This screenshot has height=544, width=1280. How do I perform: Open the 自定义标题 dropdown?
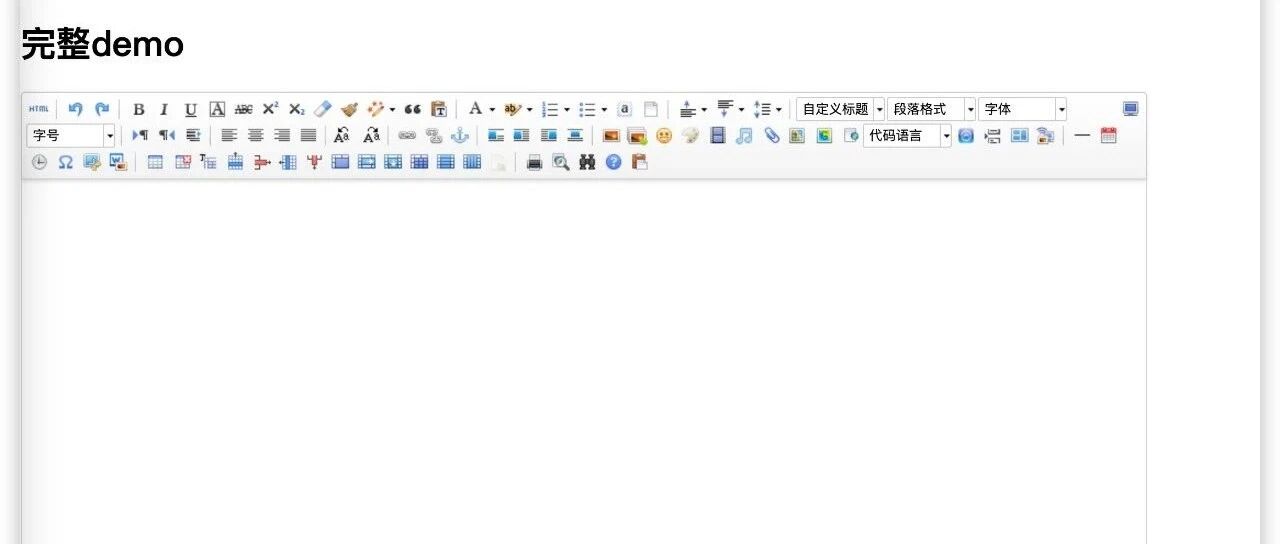[840, 109]
